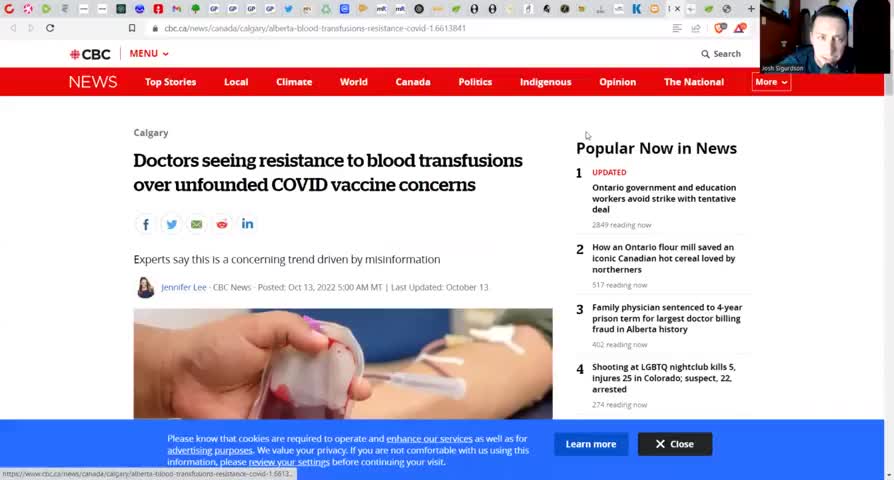Open family physician billing fraud story
Image resolution: width=894 pixels, height=480 pixels.
(x=667, y=318)
